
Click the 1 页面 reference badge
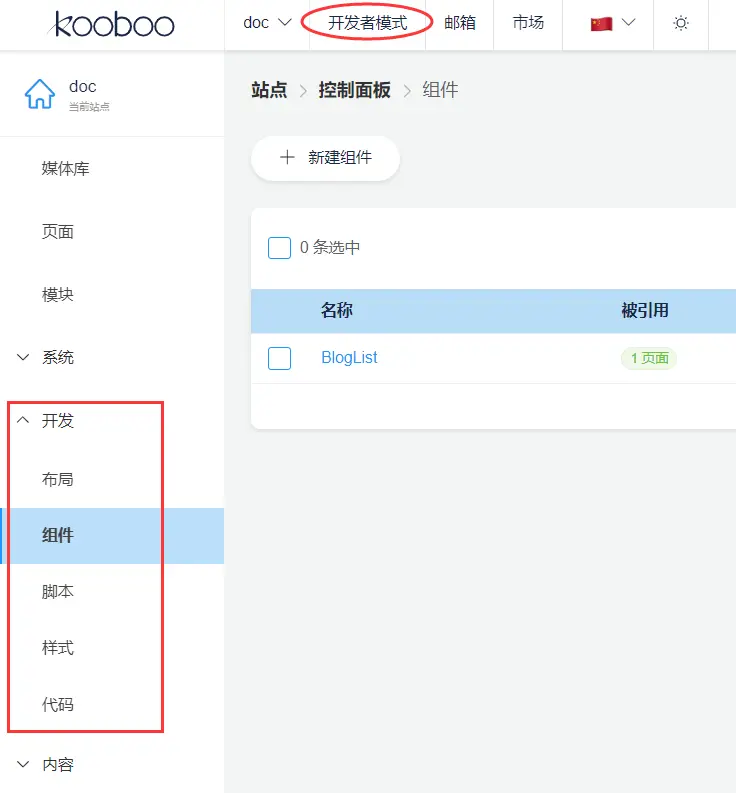pos(649,358)
